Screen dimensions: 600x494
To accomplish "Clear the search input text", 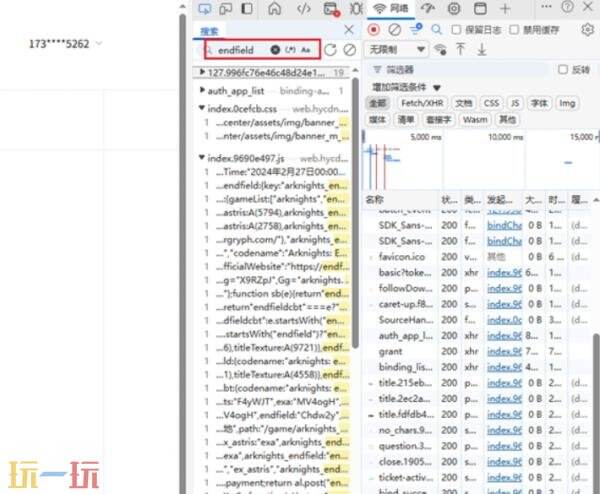I will [x=272, y=49].
